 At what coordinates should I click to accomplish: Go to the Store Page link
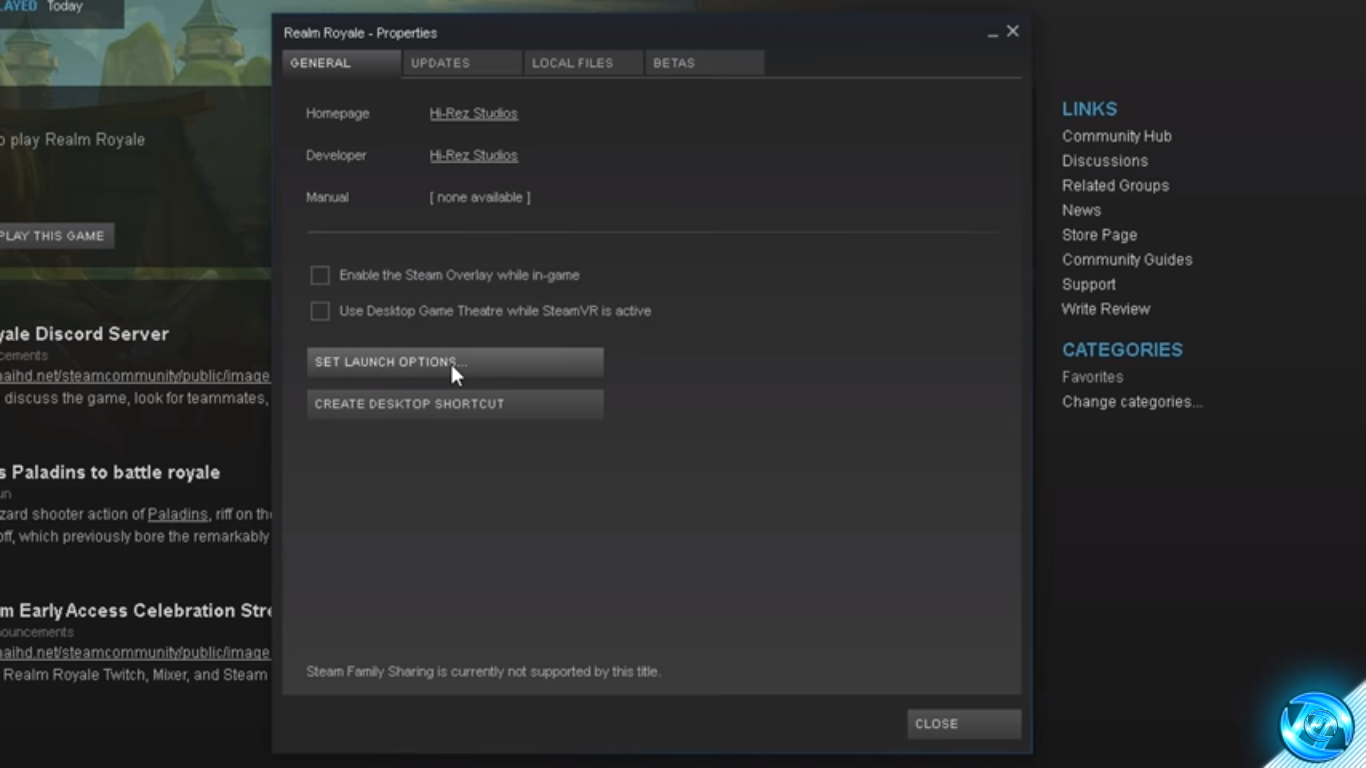(x=1099, y=235)
